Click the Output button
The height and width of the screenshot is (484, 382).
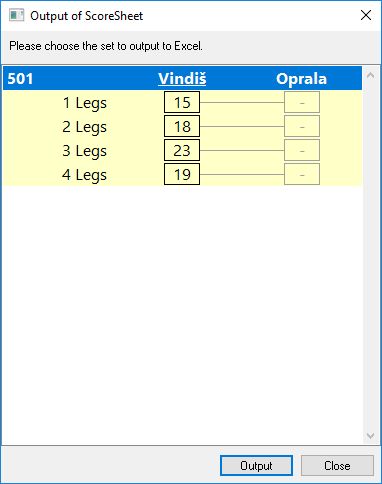click(256, 465)
